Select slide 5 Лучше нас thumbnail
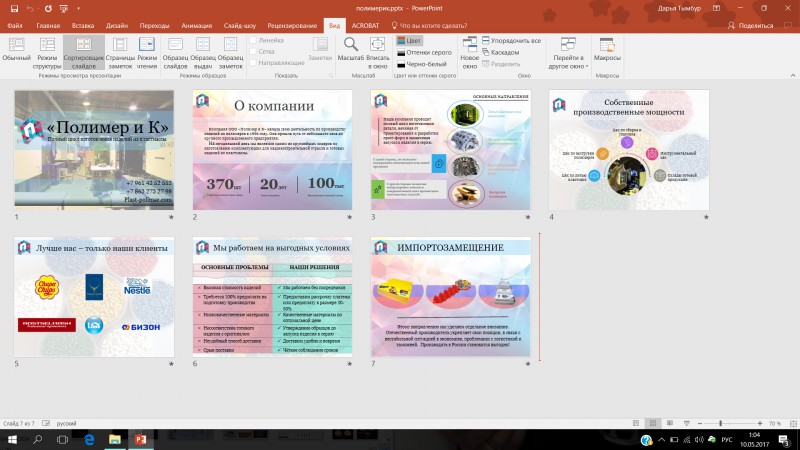This screenshot has width=800, height=450. tap(94, 297)
